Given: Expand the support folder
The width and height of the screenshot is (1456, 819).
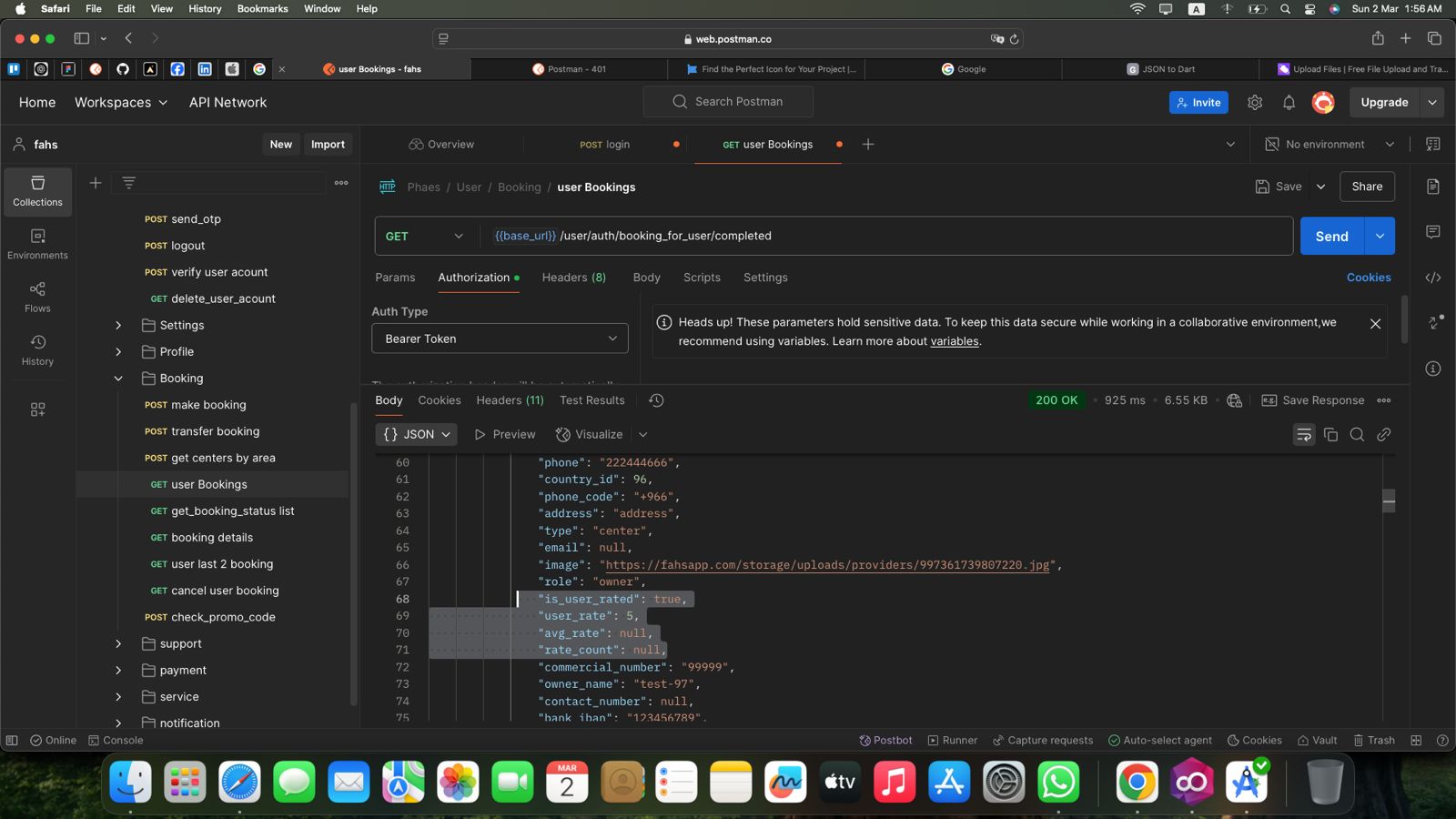Looking at the screenshot, I should coord(118,643).
